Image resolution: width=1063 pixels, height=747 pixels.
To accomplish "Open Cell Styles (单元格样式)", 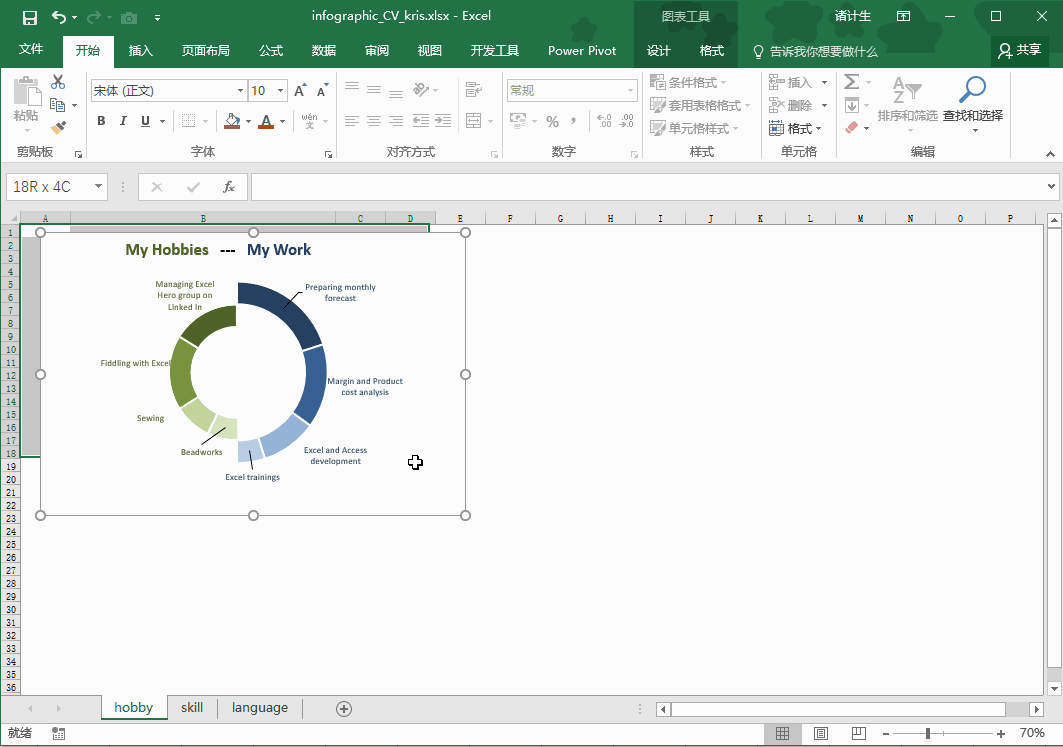I will point(694,128).
